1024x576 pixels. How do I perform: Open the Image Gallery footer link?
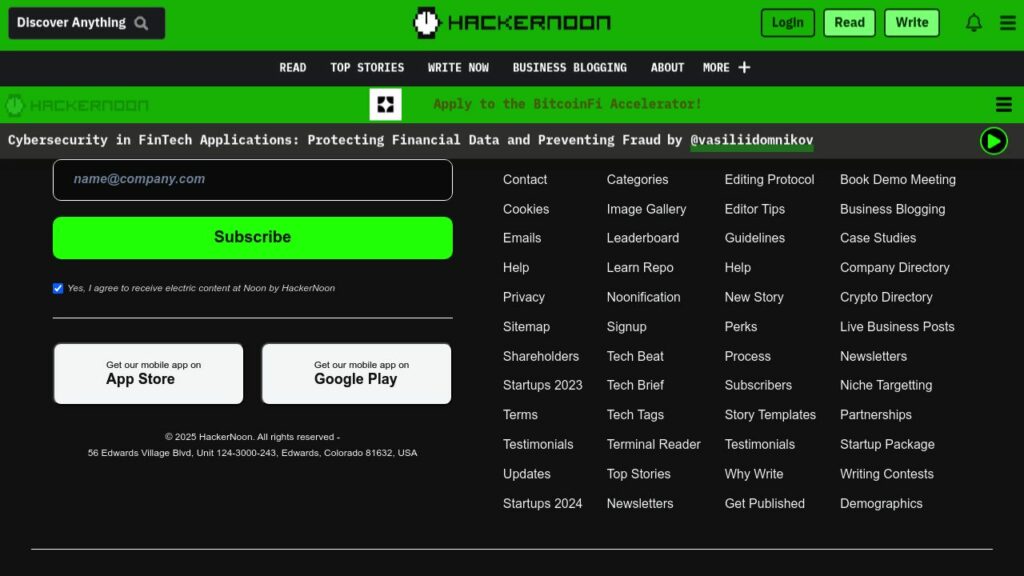(x=646, y=209)
